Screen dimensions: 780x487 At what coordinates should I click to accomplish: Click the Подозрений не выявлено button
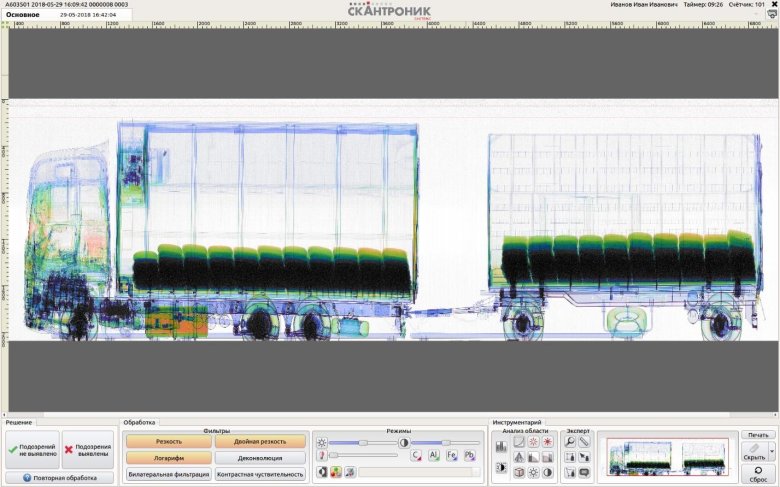click(x=32, y=451)
